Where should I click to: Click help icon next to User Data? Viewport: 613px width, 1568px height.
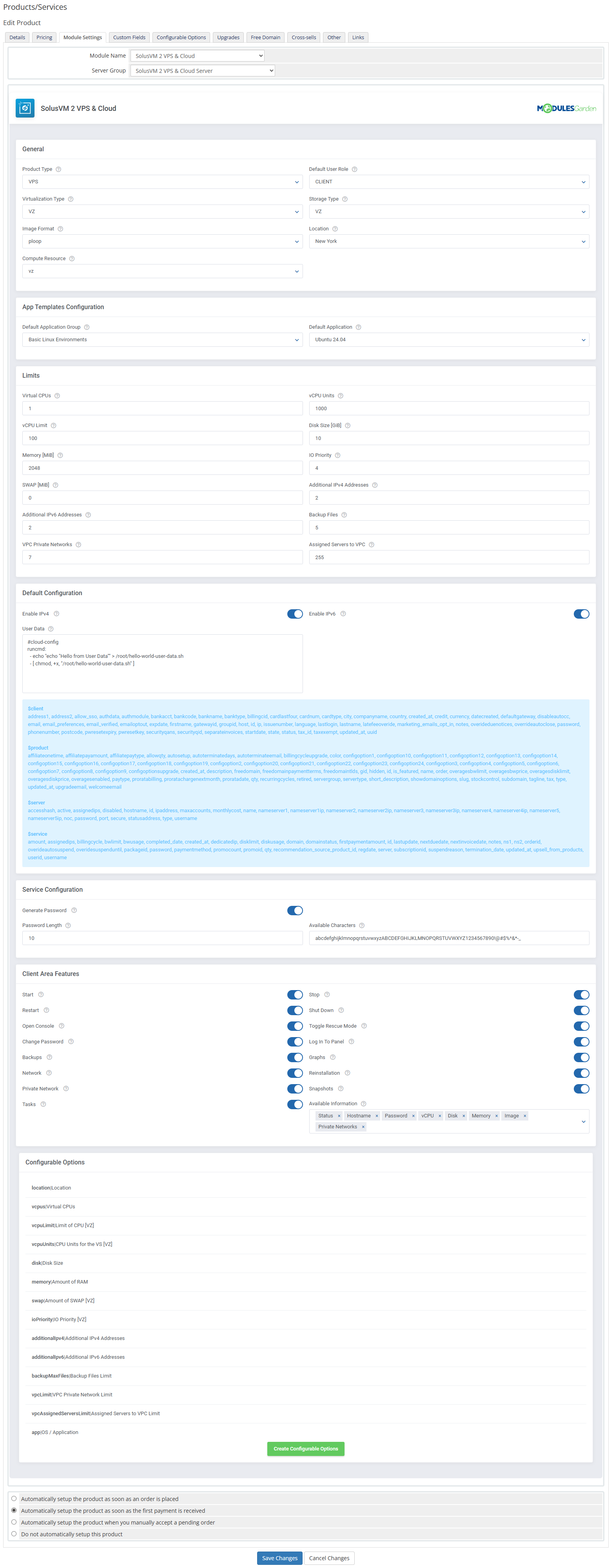point(51,629)
